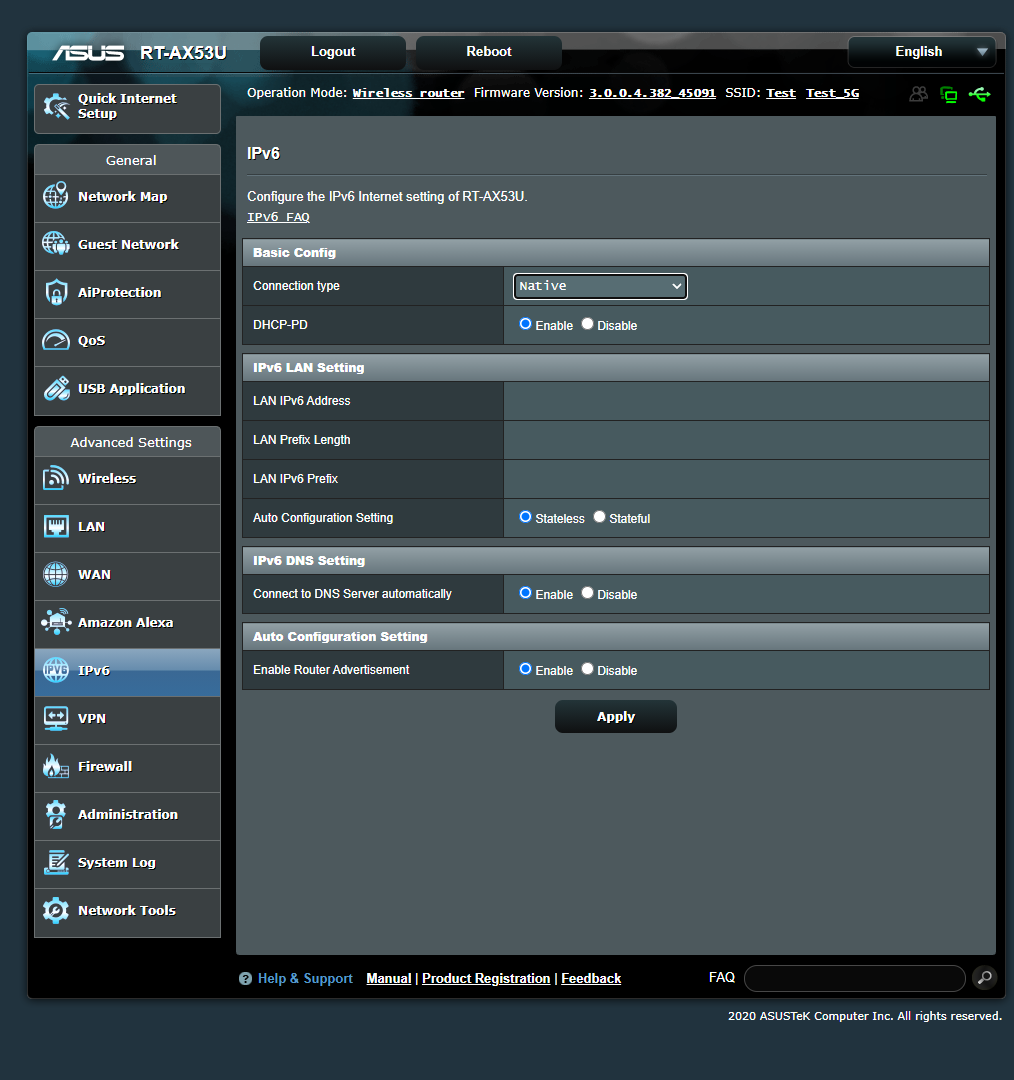1014x1080 pixels.
Task: Apply the IPv6 settings
Action: [x=616, y=716]
